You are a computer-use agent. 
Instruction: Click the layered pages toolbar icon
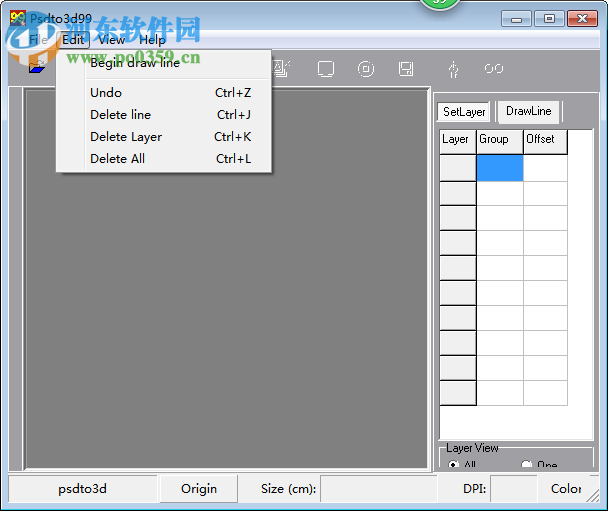coord(281,68)
